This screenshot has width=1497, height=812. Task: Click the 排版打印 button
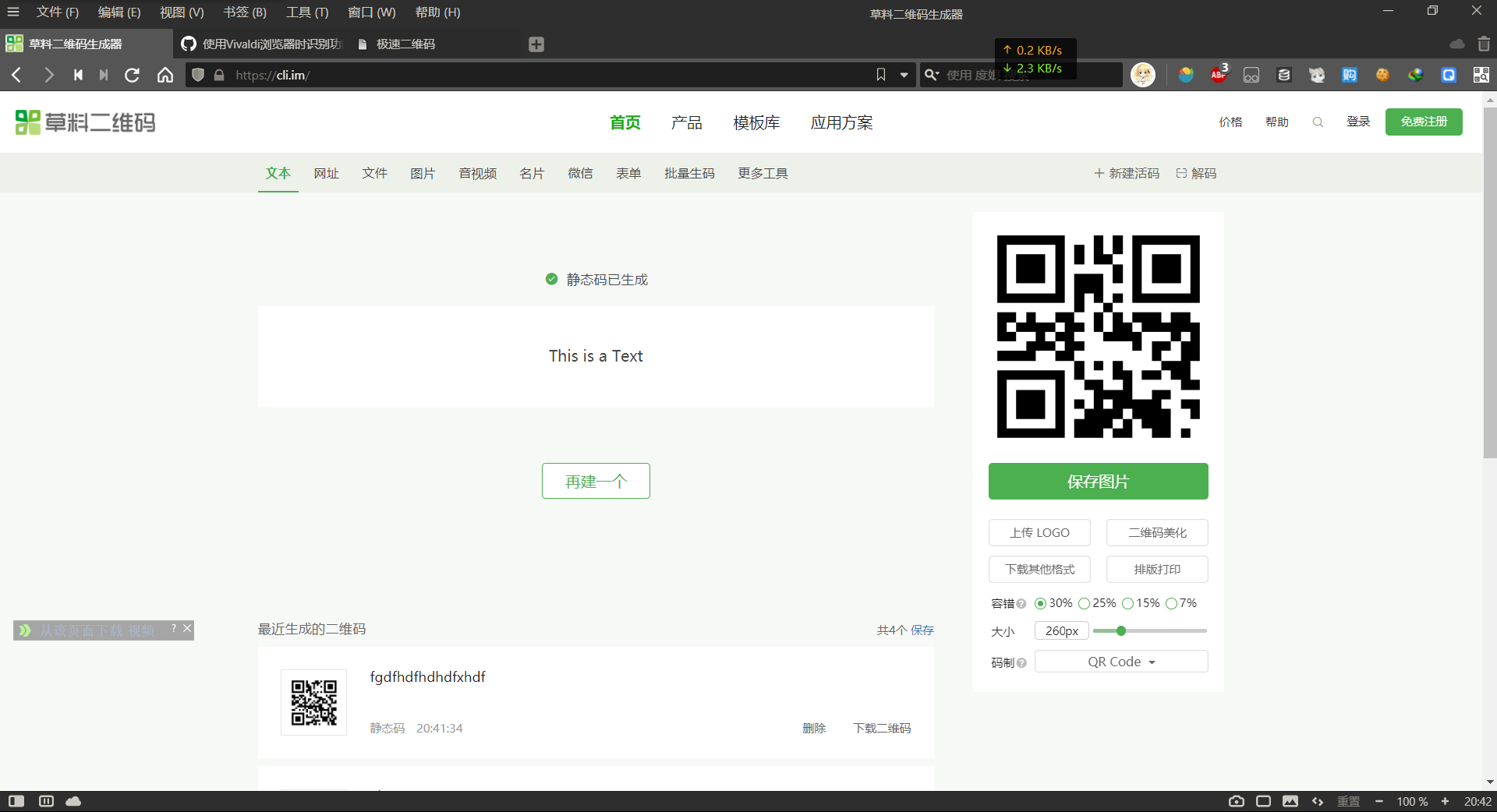(x=1157, y=570)
